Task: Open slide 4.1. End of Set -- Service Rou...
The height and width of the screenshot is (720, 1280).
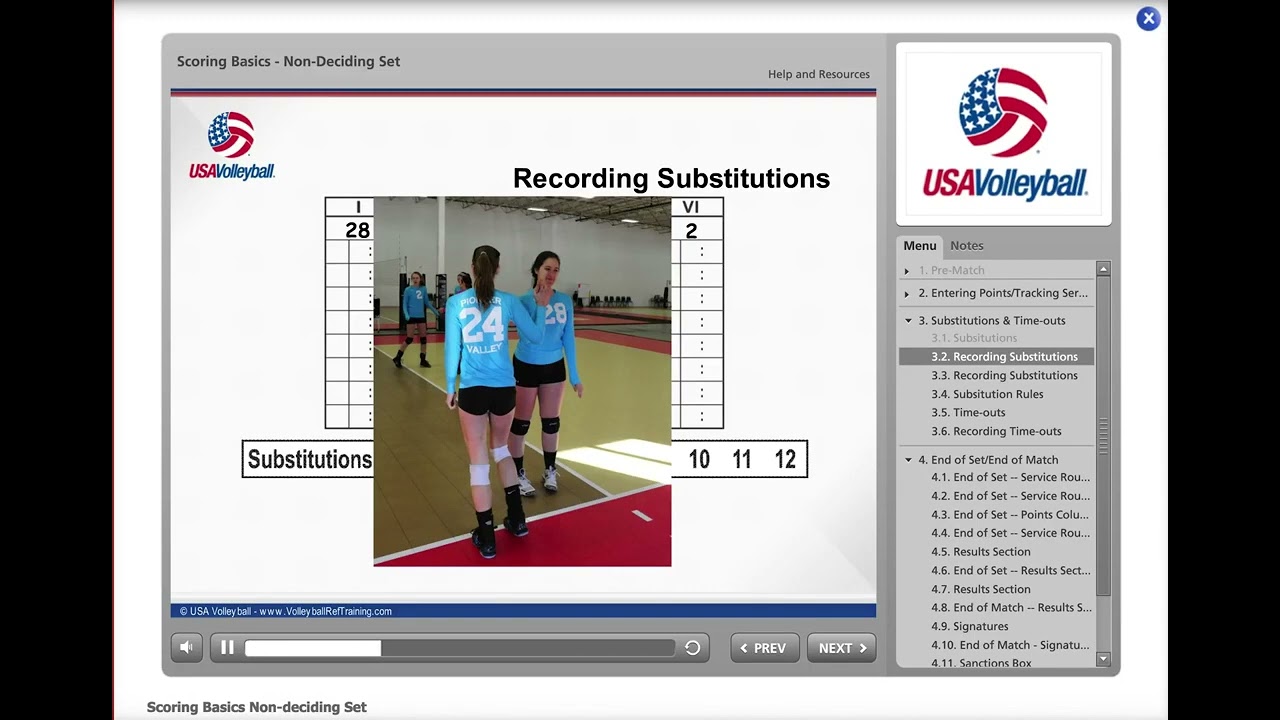Action: click(1010, 477)
